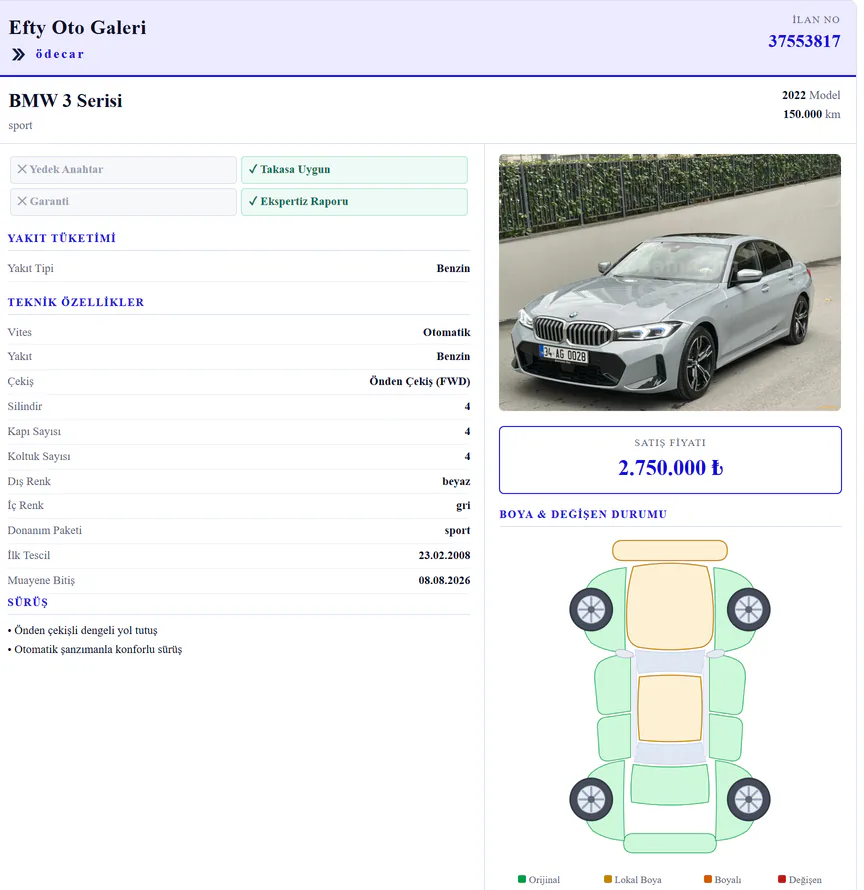Screen dimensions: 864x890
Task: Click the BOYA & DEĞİŞEN DURUMU header
Action: click(x=583, y=514)
